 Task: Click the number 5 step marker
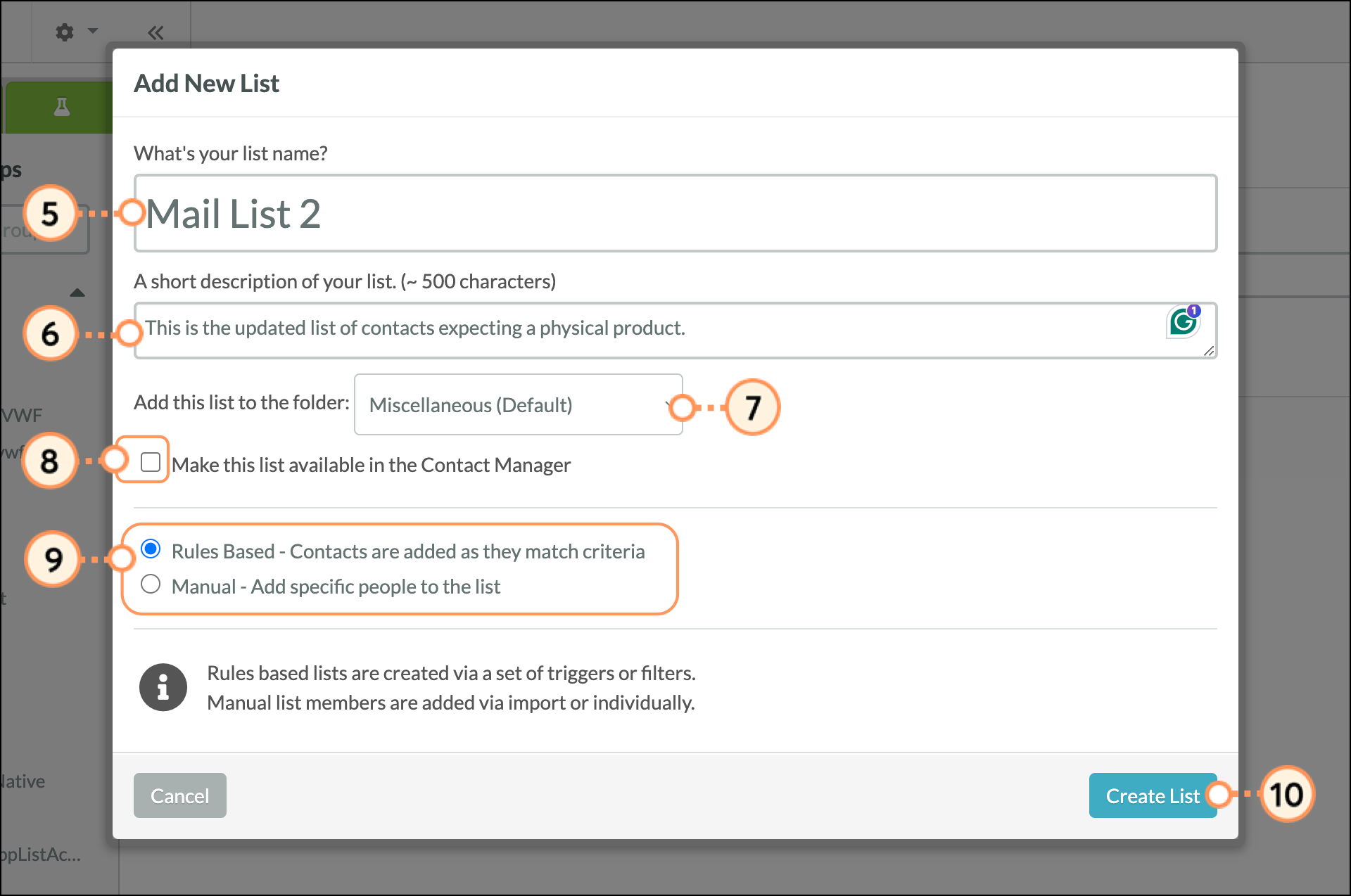pyautogui.click(x=50, y=214)
